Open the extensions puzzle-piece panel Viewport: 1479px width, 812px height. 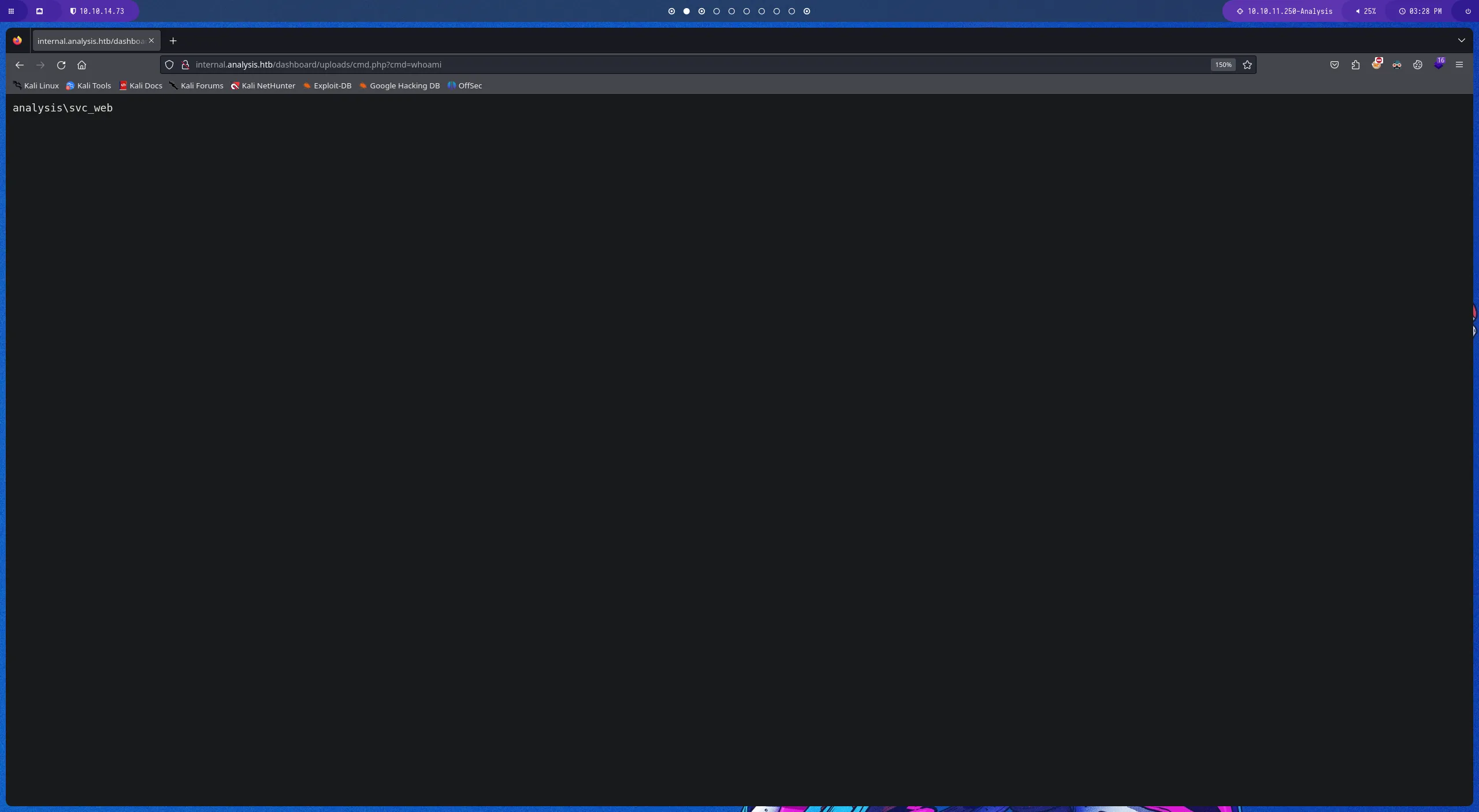click(x=1355, y=65)
